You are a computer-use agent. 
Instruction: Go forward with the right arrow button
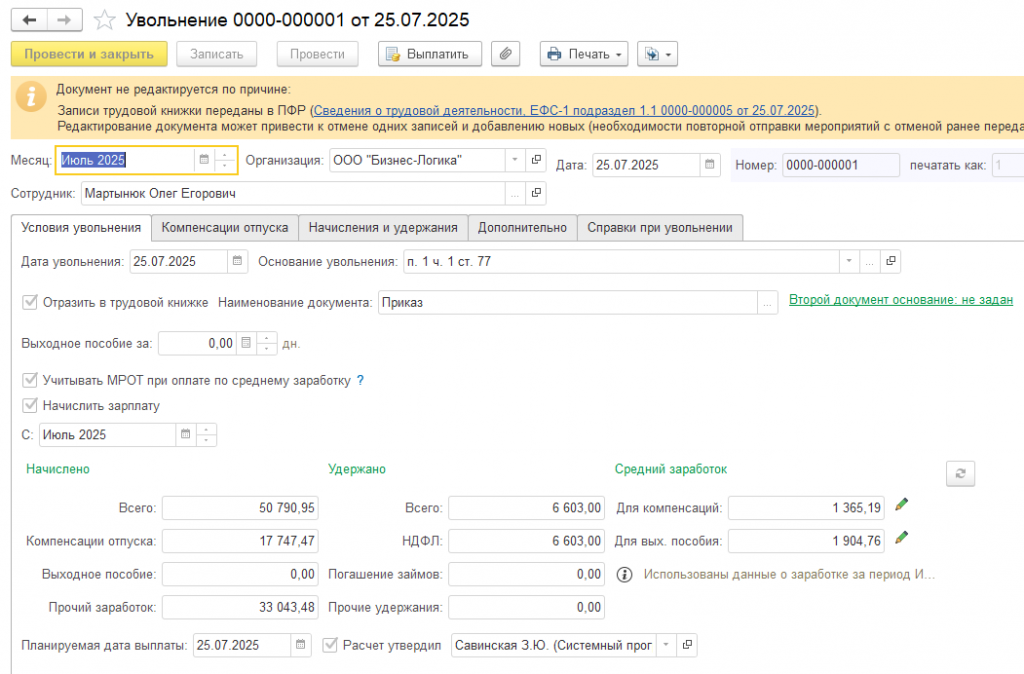tap(64, 20)
